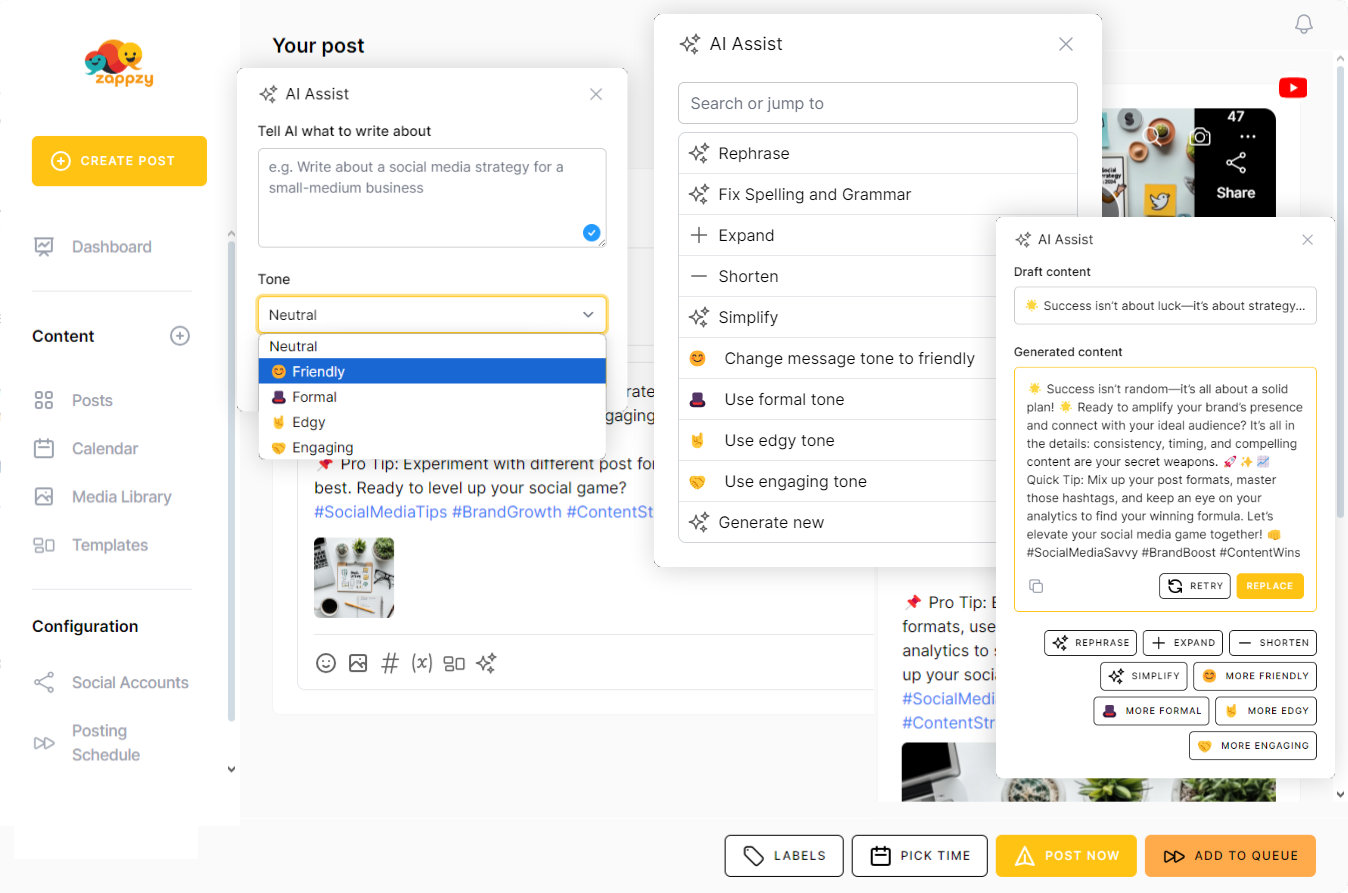Launch AI Assist sparkle icon in post toolbar
The height and width of the screenshot is (893, 1348).
pos(487,662)
